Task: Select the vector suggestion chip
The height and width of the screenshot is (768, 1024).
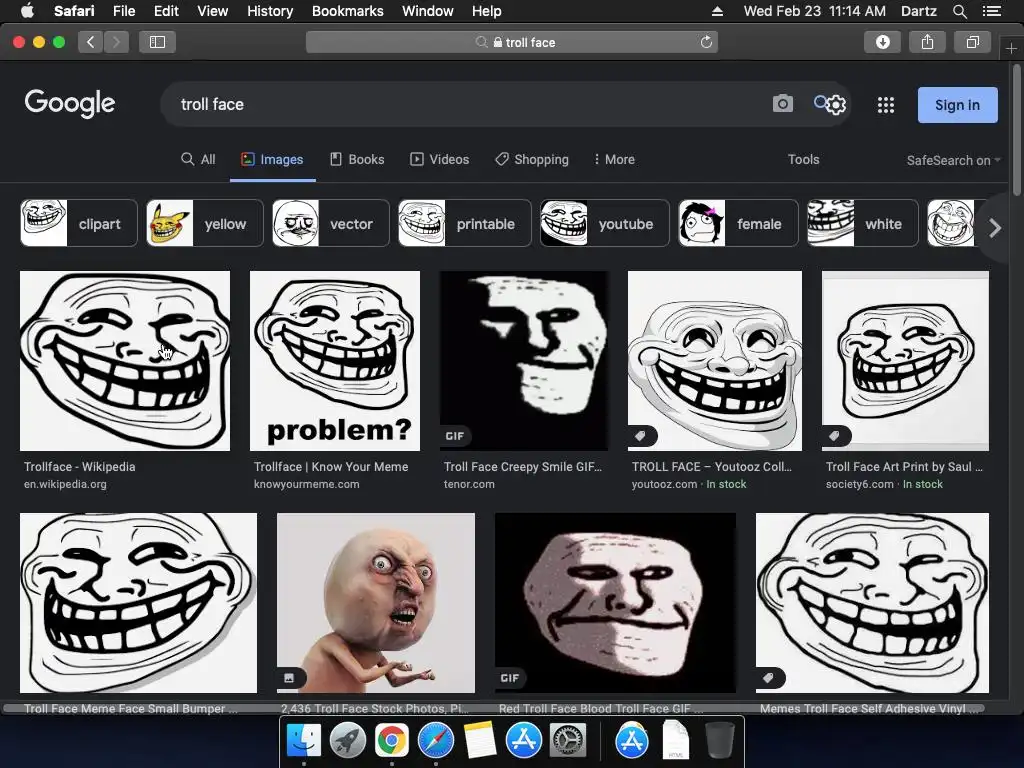Action: [330, 223]
